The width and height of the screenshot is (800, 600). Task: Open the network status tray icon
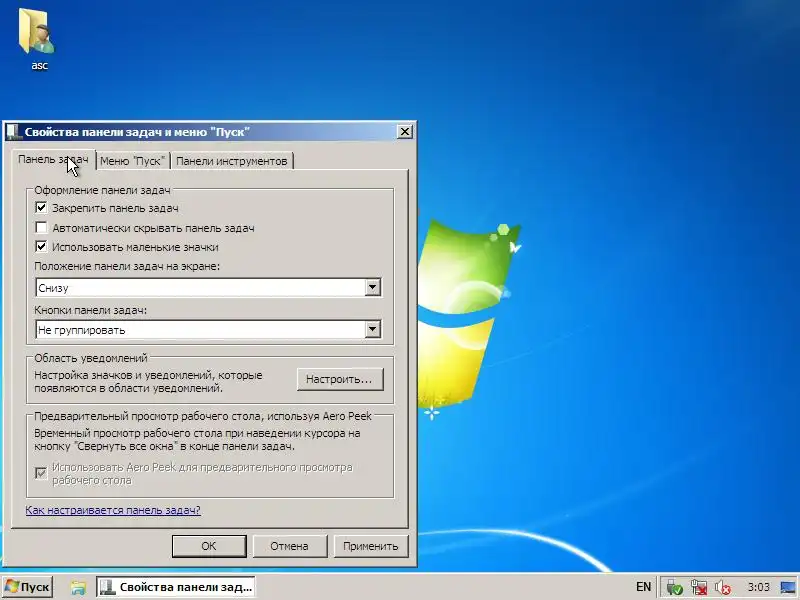pos(698,588)
